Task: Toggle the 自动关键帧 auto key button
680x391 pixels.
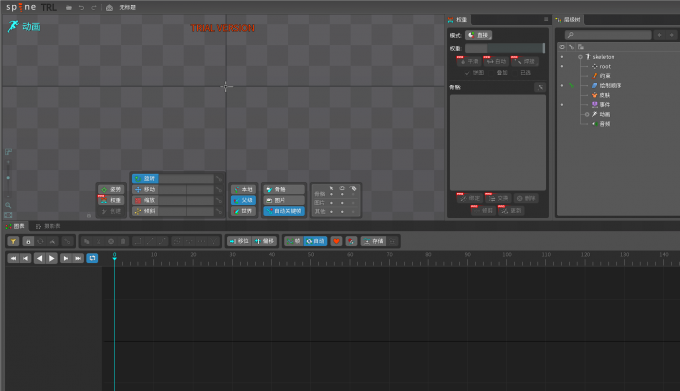Action: click(284, 211)
